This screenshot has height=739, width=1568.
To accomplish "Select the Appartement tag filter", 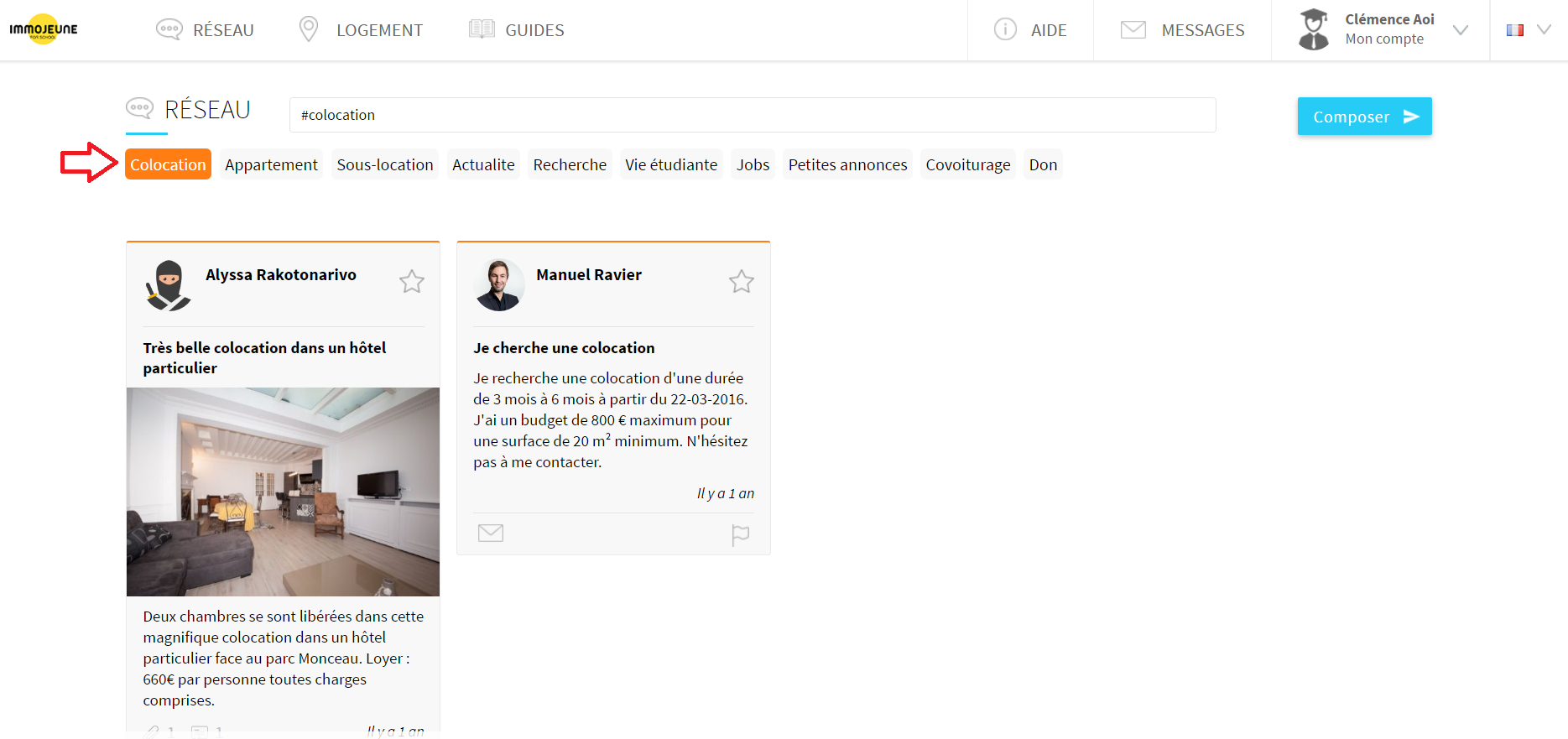I will [x=271, y=164].
